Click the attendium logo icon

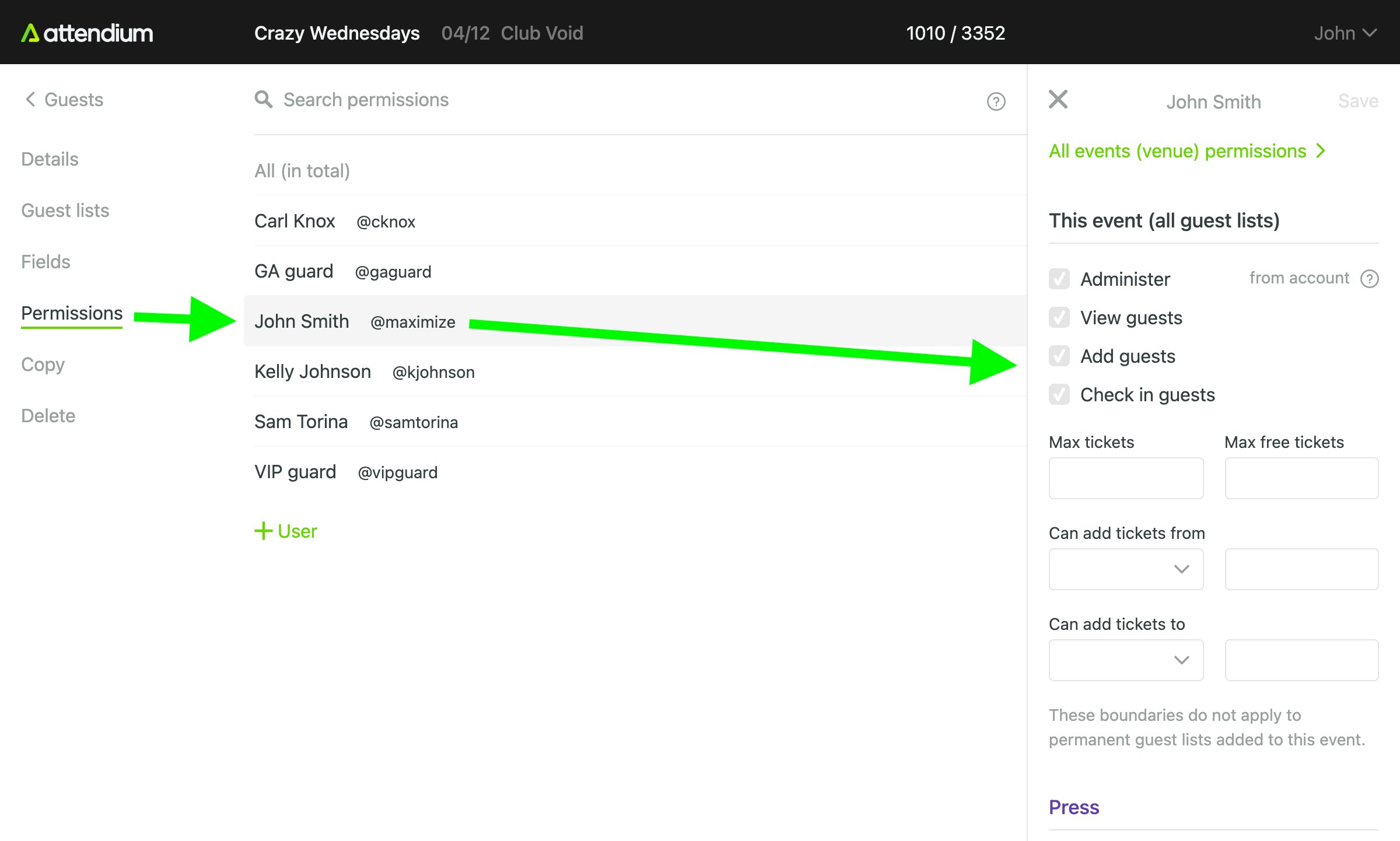point(30,33)
